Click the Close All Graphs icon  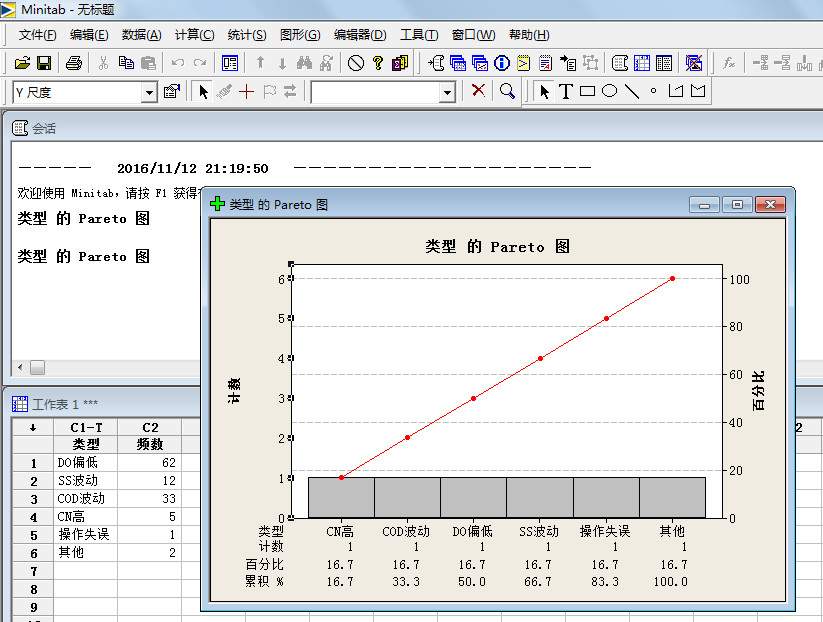coord(693,64)
